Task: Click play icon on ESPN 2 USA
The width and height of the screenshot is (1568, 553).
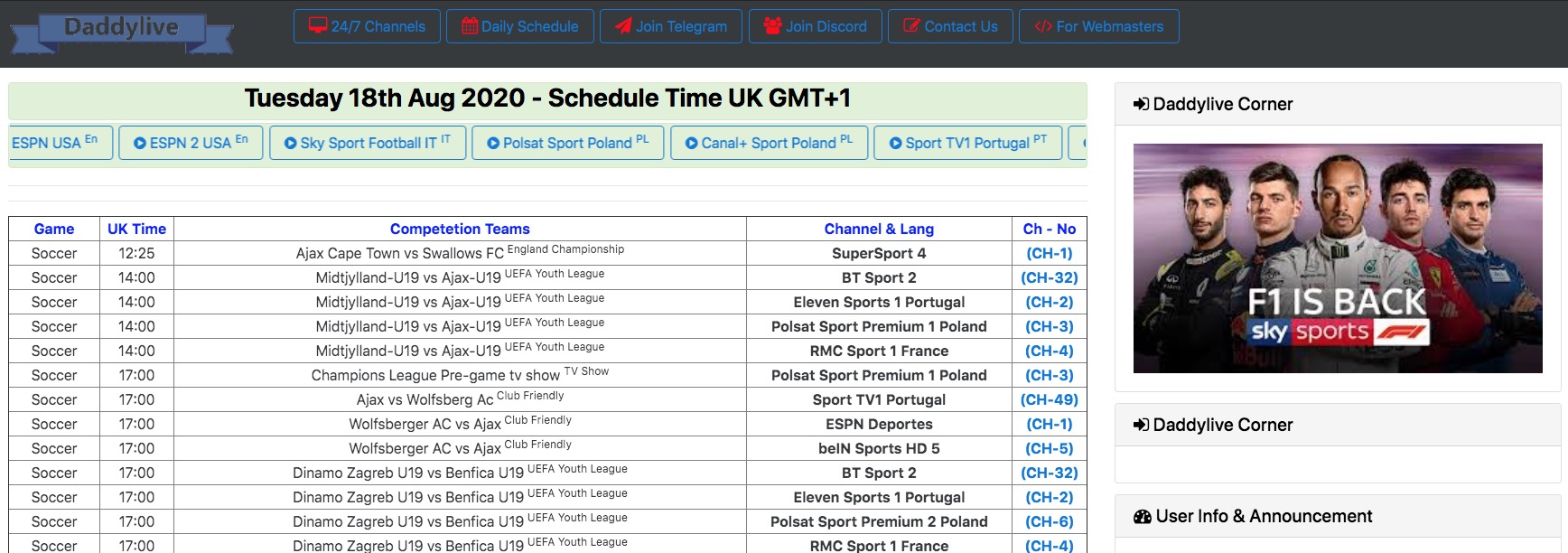Action: tap(140, 143)
